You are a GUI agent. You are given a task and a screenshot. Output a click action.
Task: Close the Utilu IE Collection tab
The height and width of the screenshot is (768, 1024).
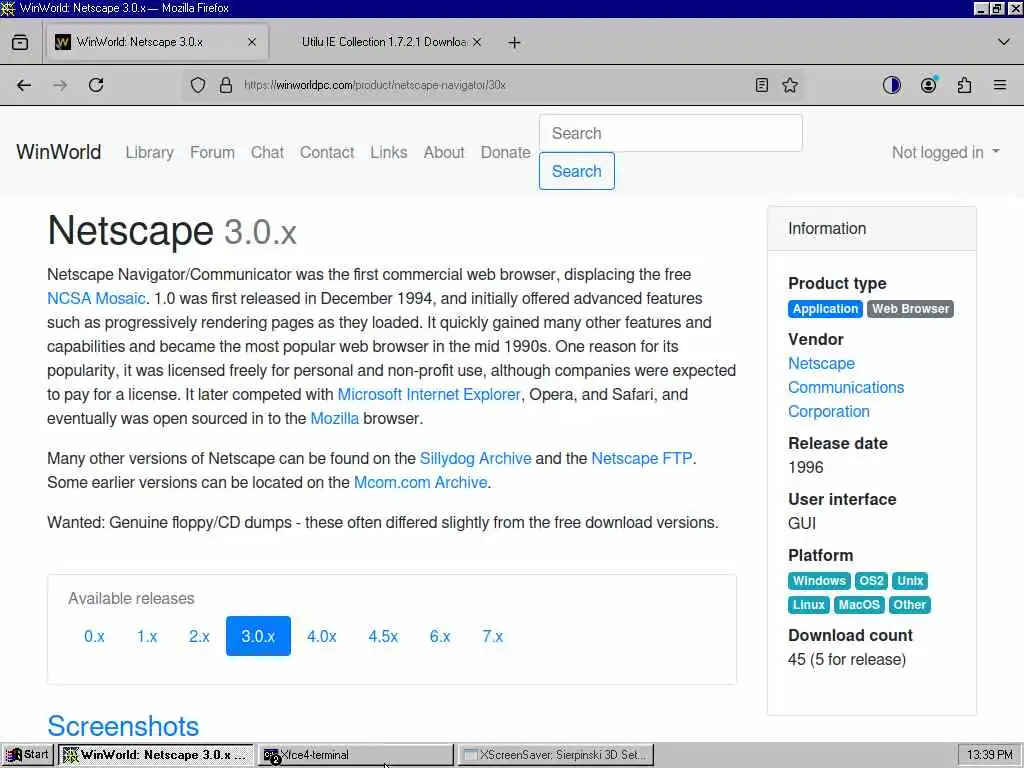(477, 42)
